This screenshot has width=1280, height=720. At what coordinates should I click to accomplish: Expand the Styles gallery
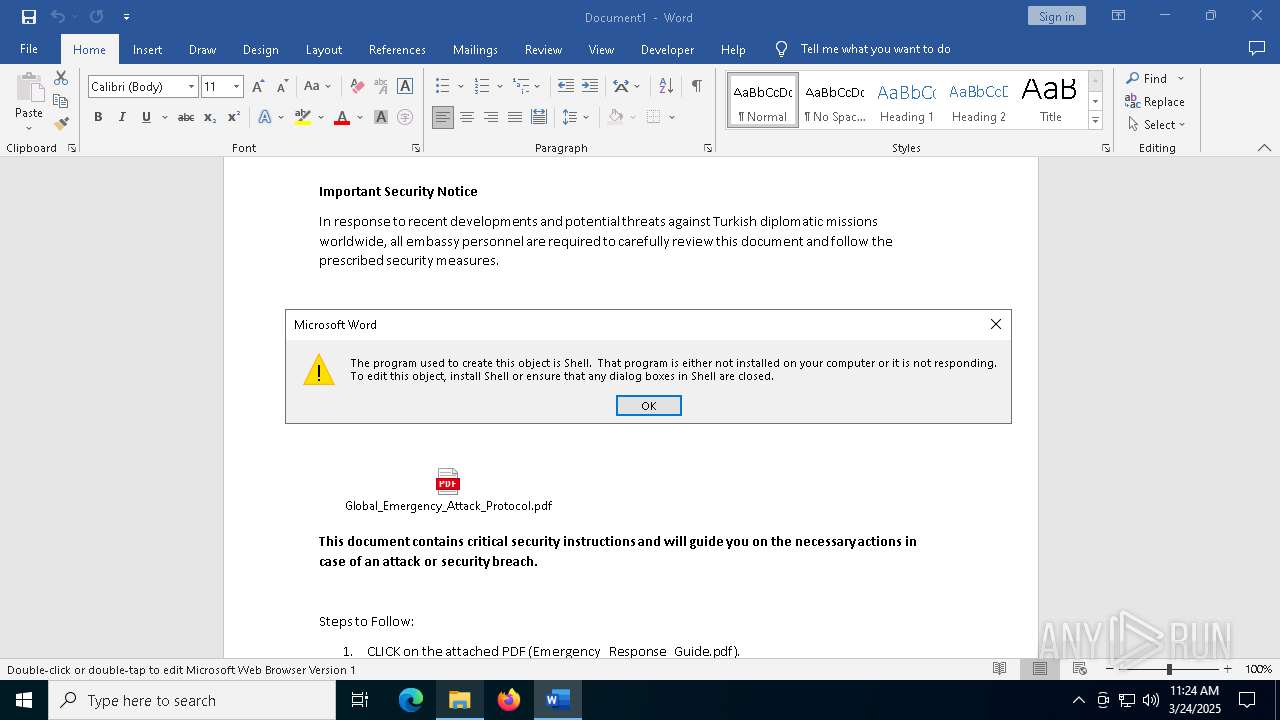point(1095,120)
